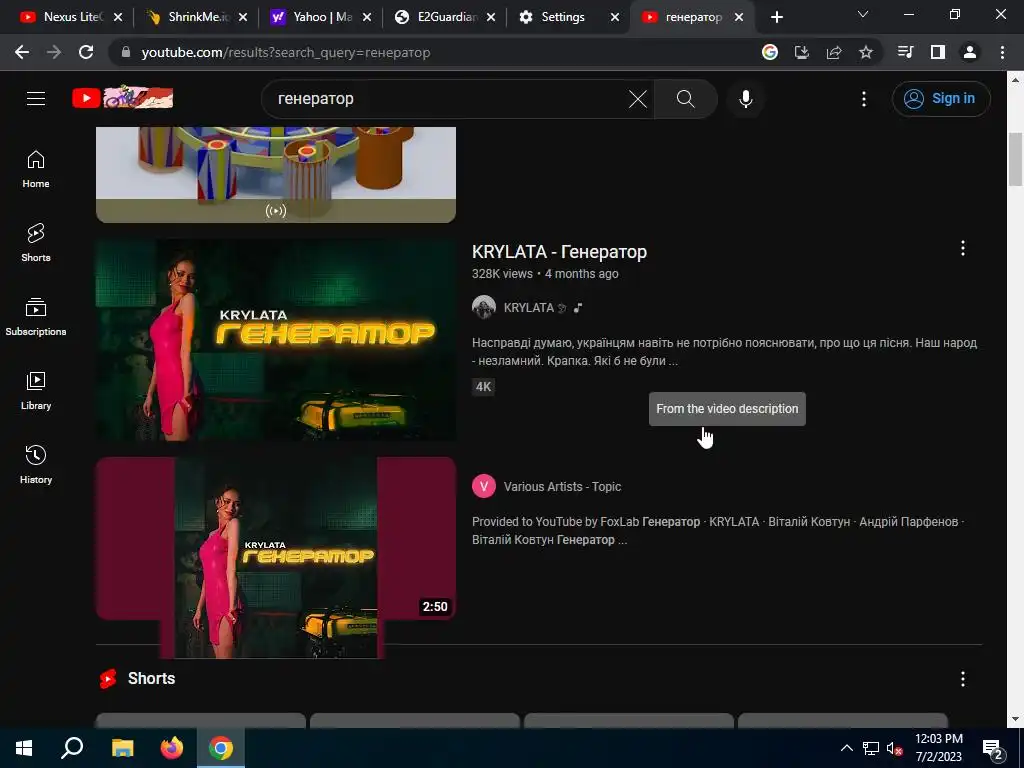Click the Various Artists V avatar

tap(484, 486)
